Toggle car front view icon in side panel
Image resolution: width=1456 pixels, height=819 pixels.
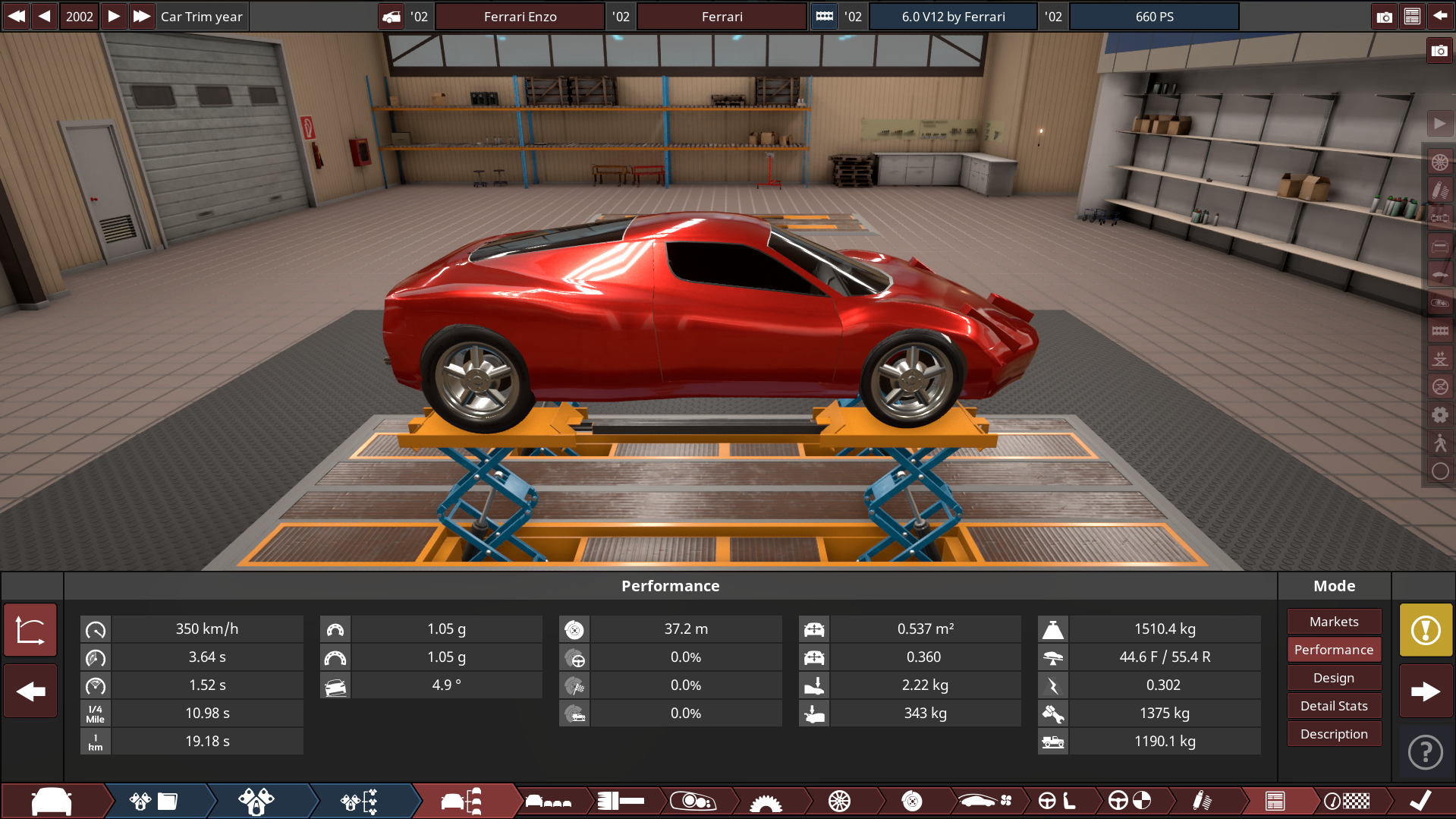pyautogui.click(x=1439, y=246)
